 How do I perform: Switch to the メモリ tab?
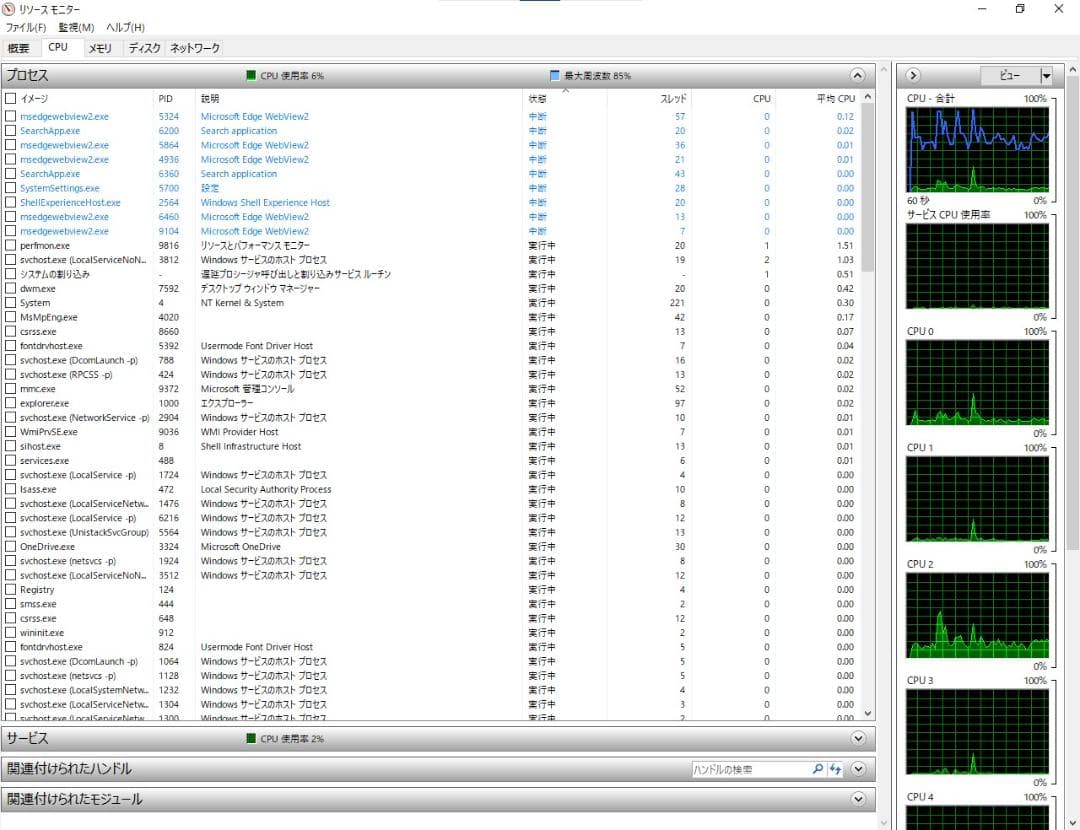pos(99,47)
